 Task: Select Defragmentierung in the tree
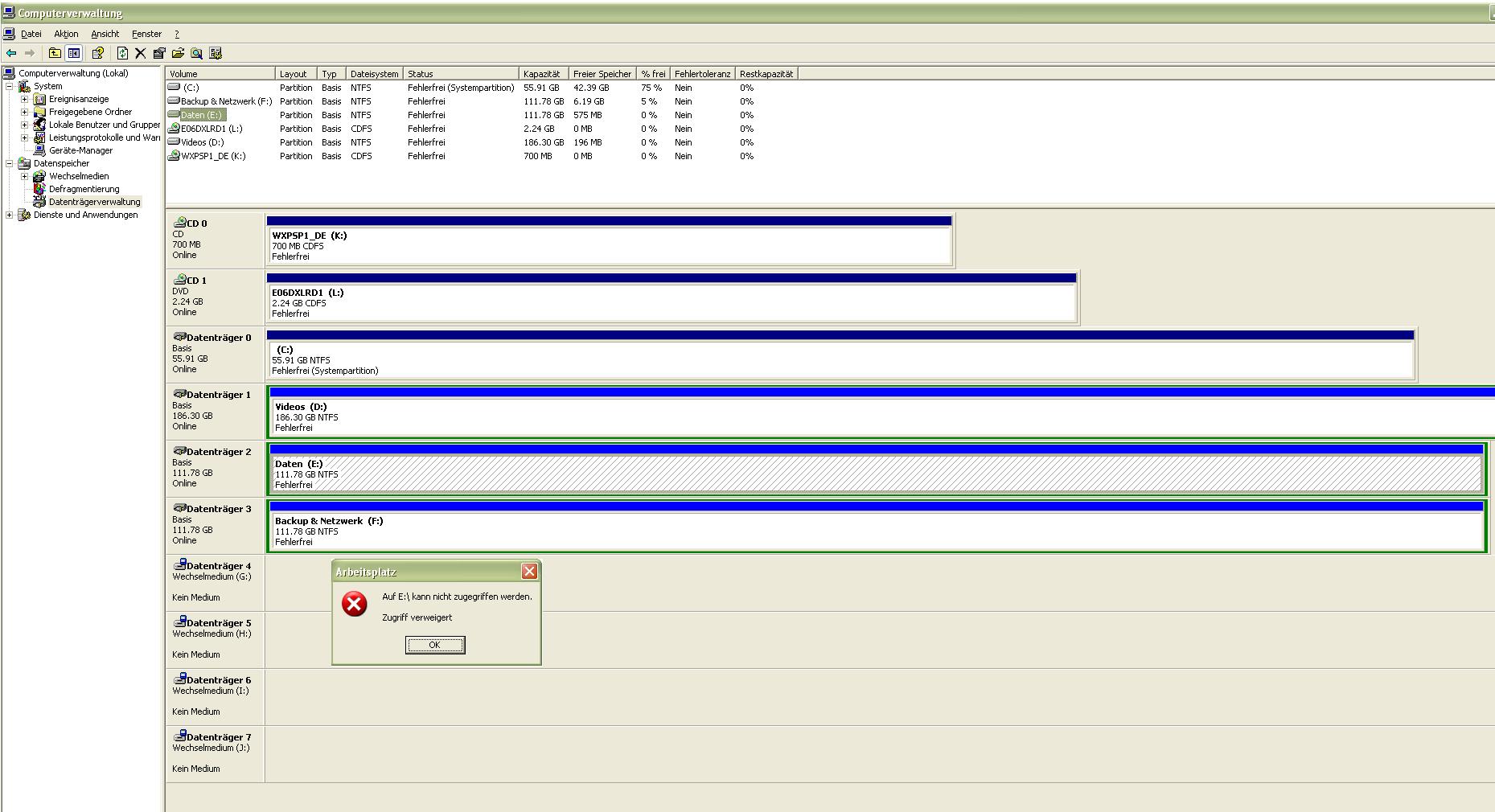(84, 189)
